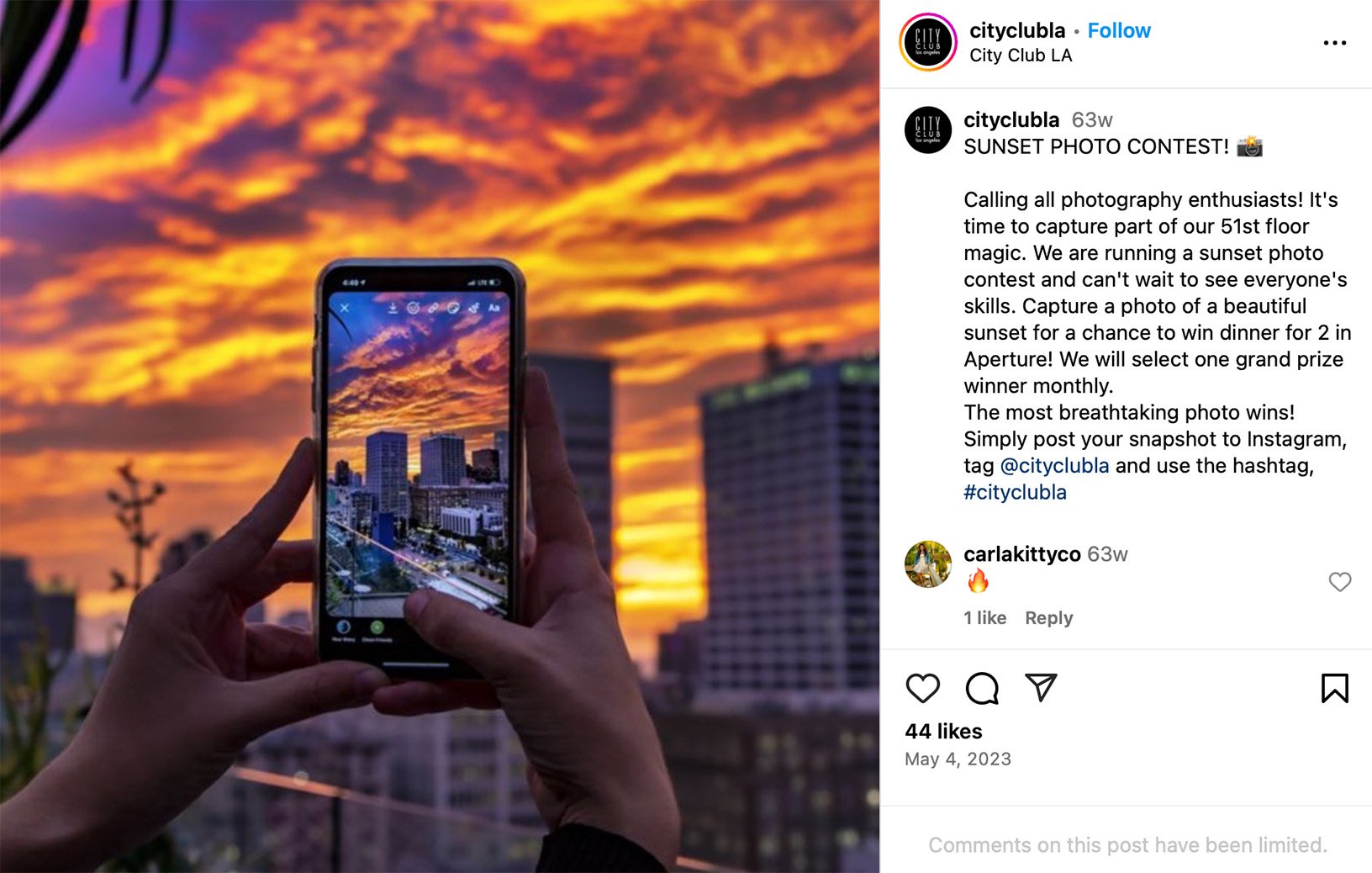
Task: Open the cityclubla username in header
Action: [x=1017, y=30]
